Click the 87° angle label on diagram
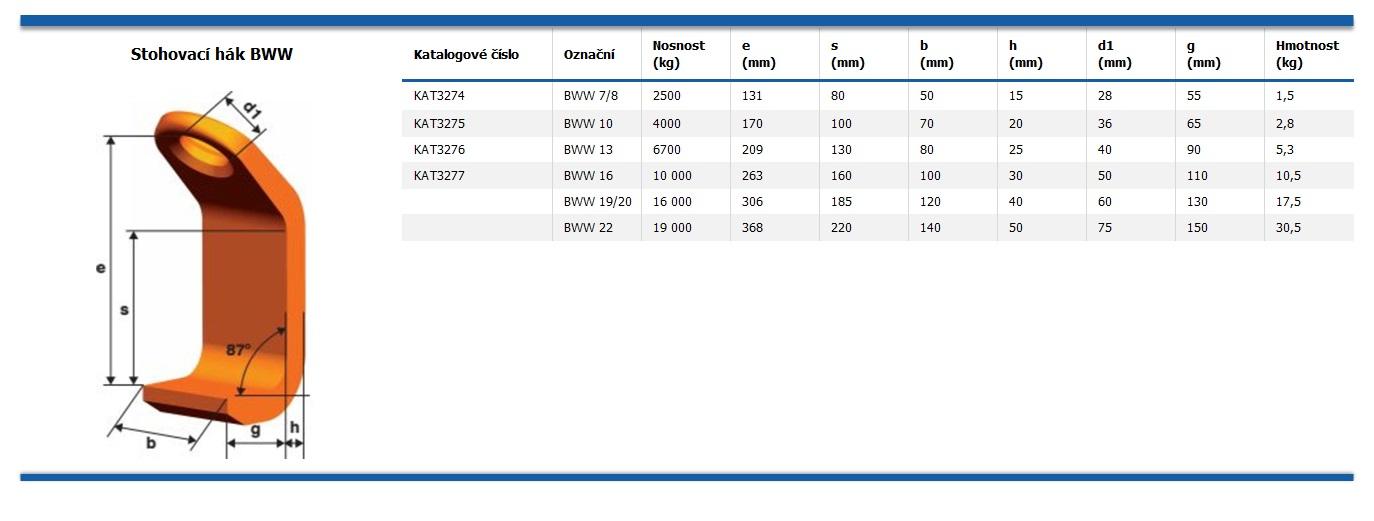This screenshot has height=521, width=1374. coord(238,350)
